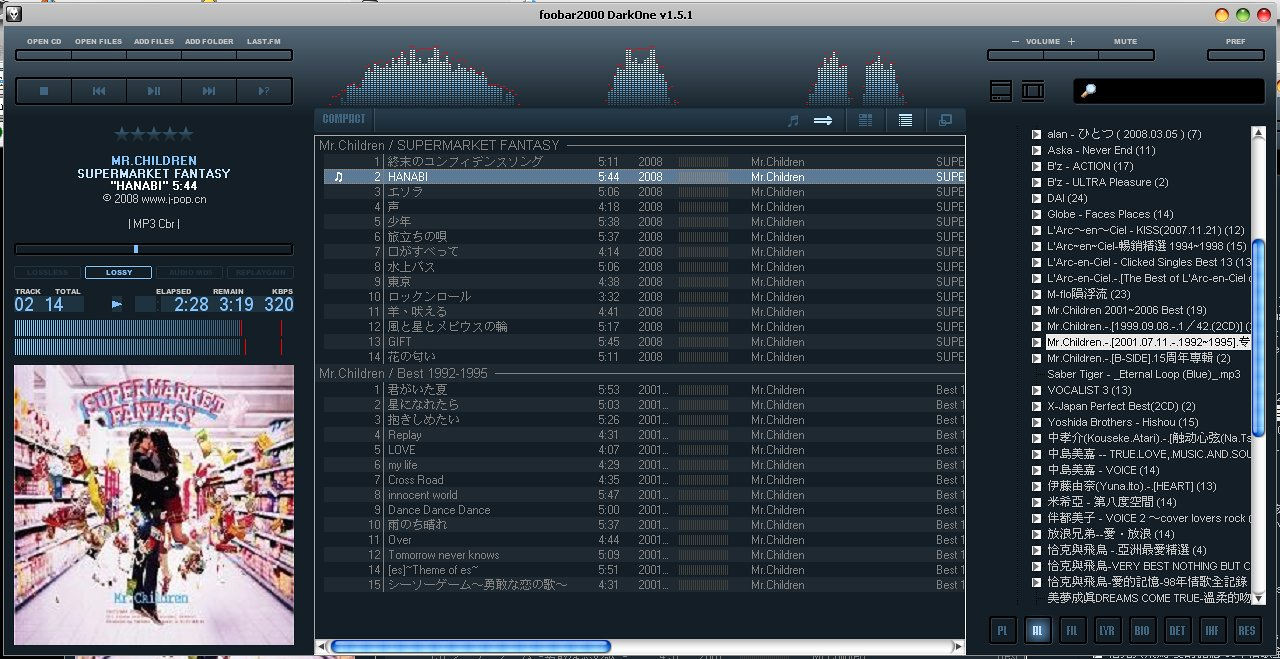Viewport: 1280px width, 659px height.
Task: Click the REPLAYGAIN indicator
Action: click(260, 272)
